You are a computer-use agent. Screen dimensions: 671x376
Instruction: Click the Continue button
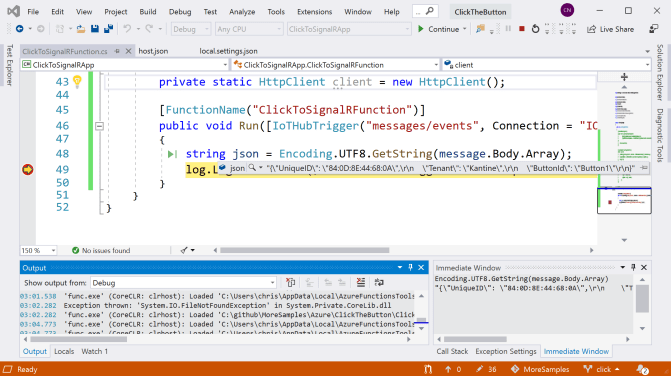[x=438, y=29]
